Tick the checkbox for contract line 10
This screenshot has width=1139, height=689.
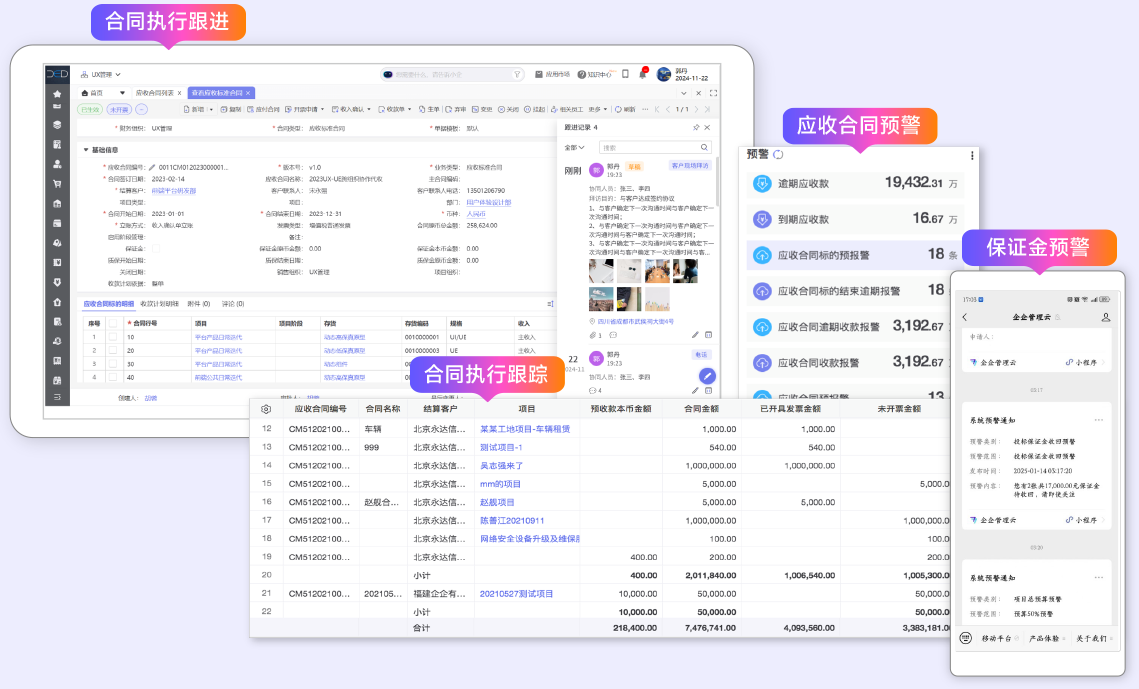click(113, 337)
